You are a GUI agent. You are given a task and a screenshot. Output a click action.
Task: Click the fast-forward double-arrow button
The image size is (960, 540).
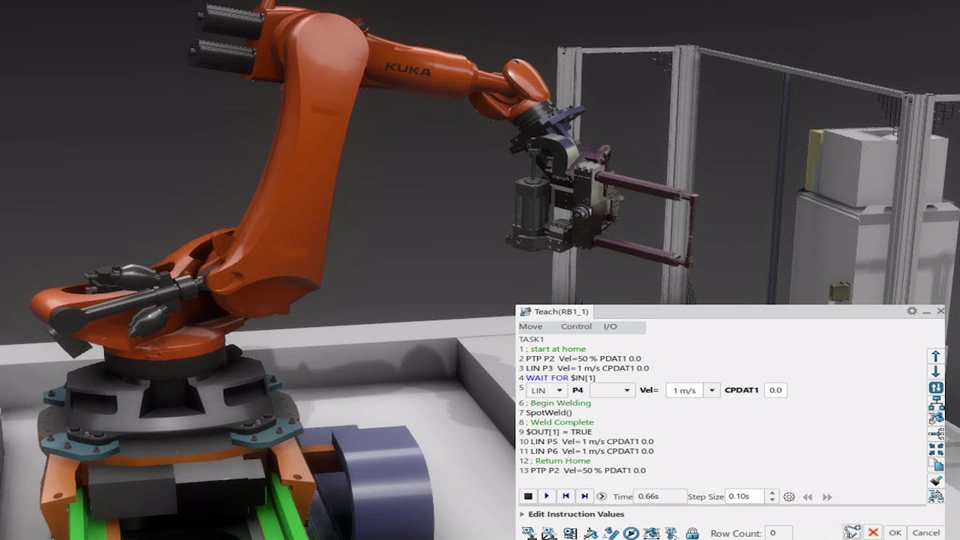point(827,497)
